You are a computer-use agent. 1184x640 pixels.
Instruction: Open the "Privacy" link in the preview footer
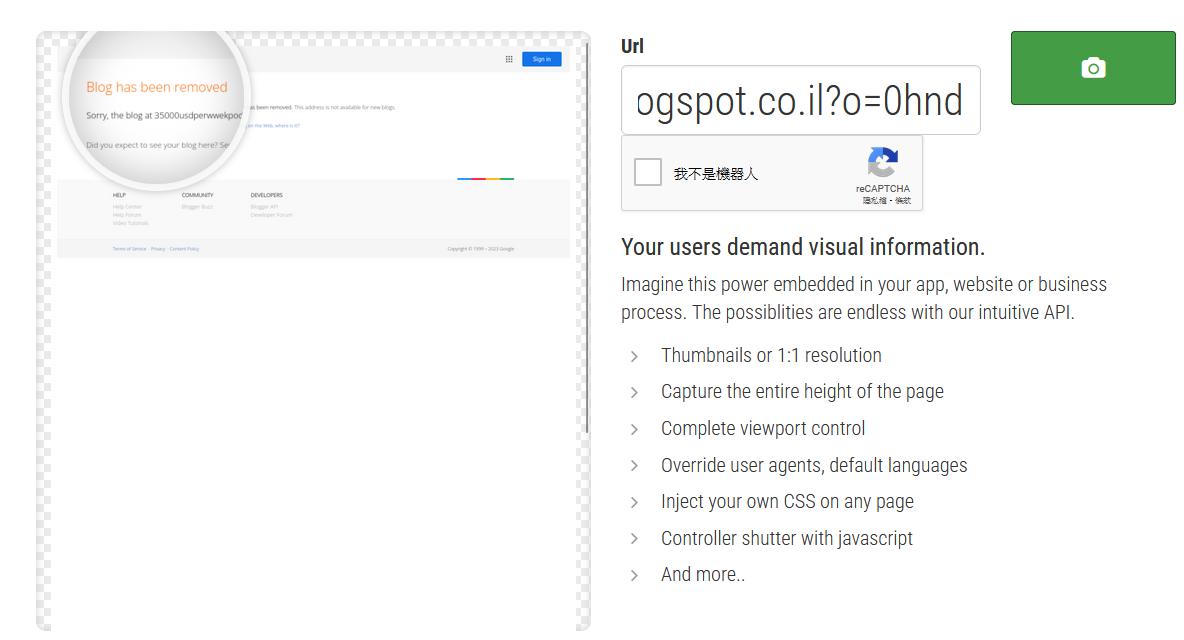click(x=158, y=248)
